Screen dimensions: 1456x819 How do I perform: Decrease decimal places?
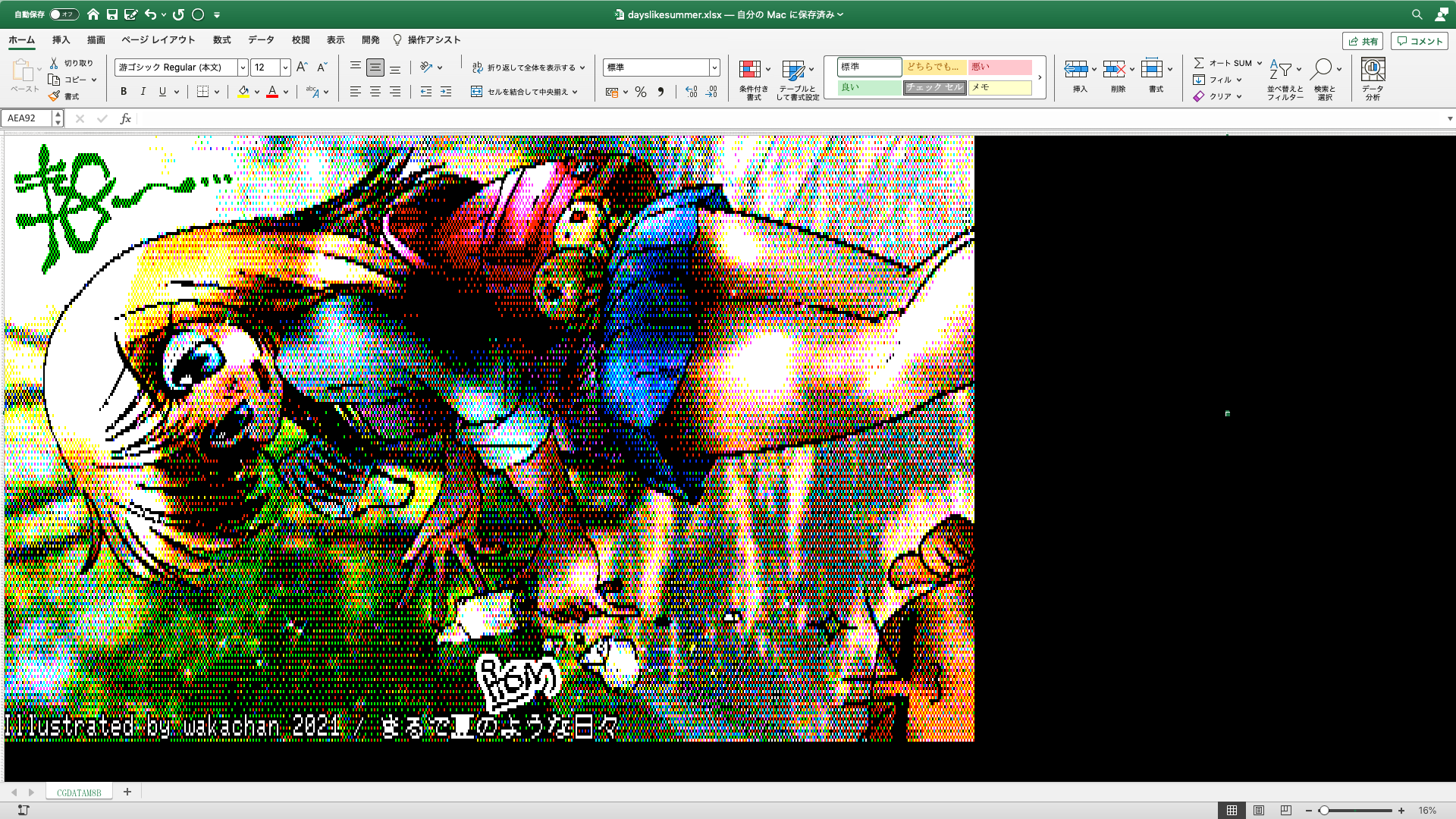point(711,92)
